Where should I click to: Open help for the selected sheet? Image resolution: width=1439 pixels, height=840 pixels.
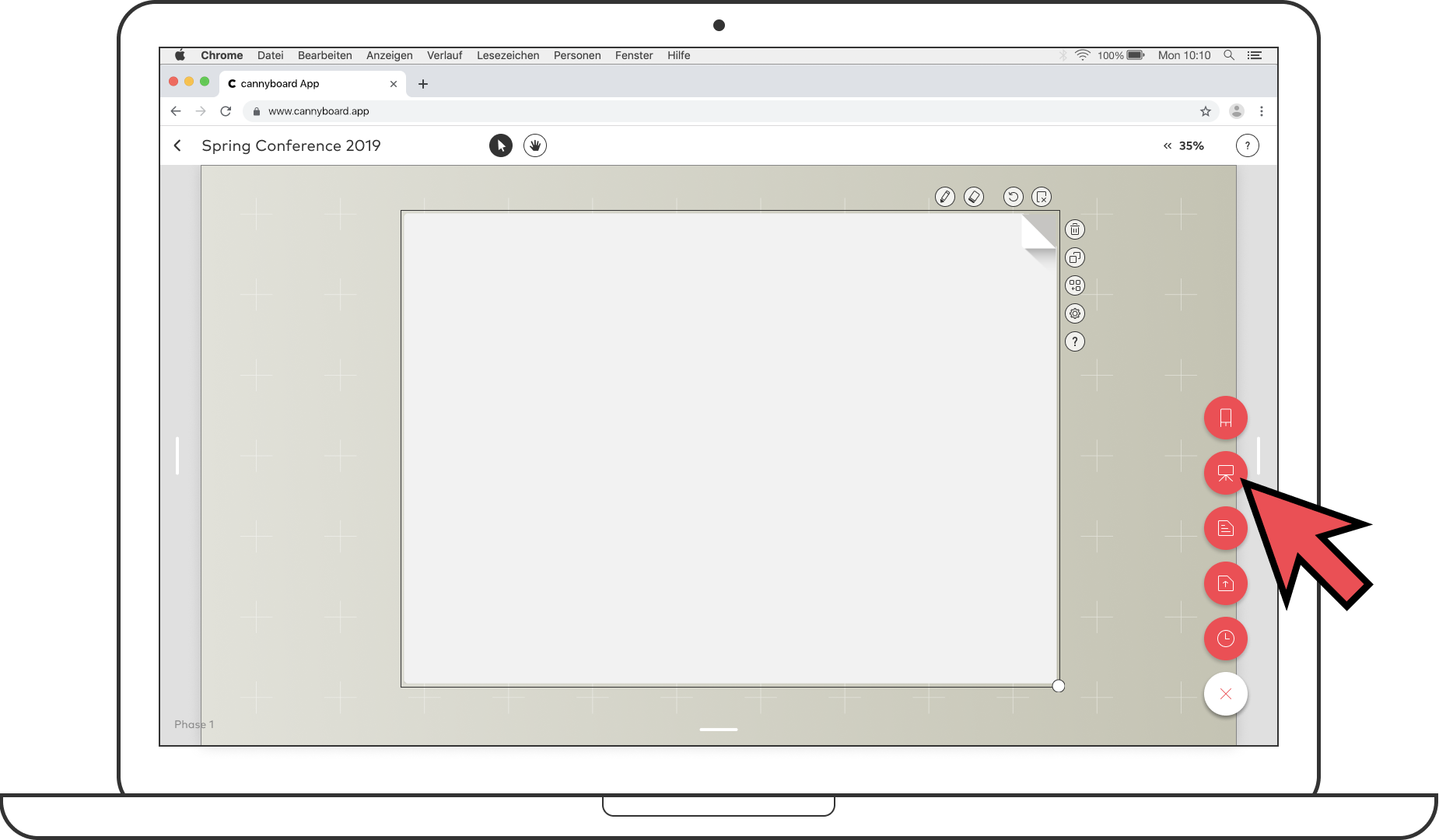[x=1075, y=341]
